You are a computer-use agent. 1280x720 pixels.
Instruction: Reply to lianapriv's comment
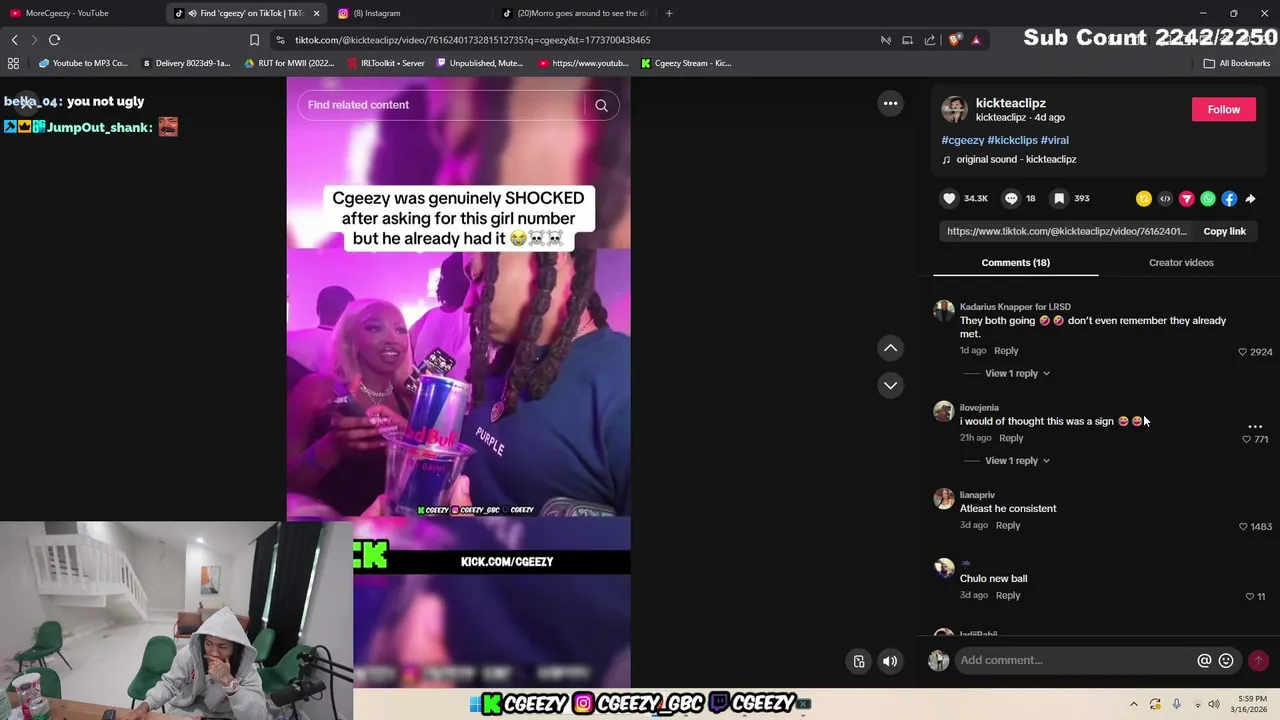point(1007,525)
